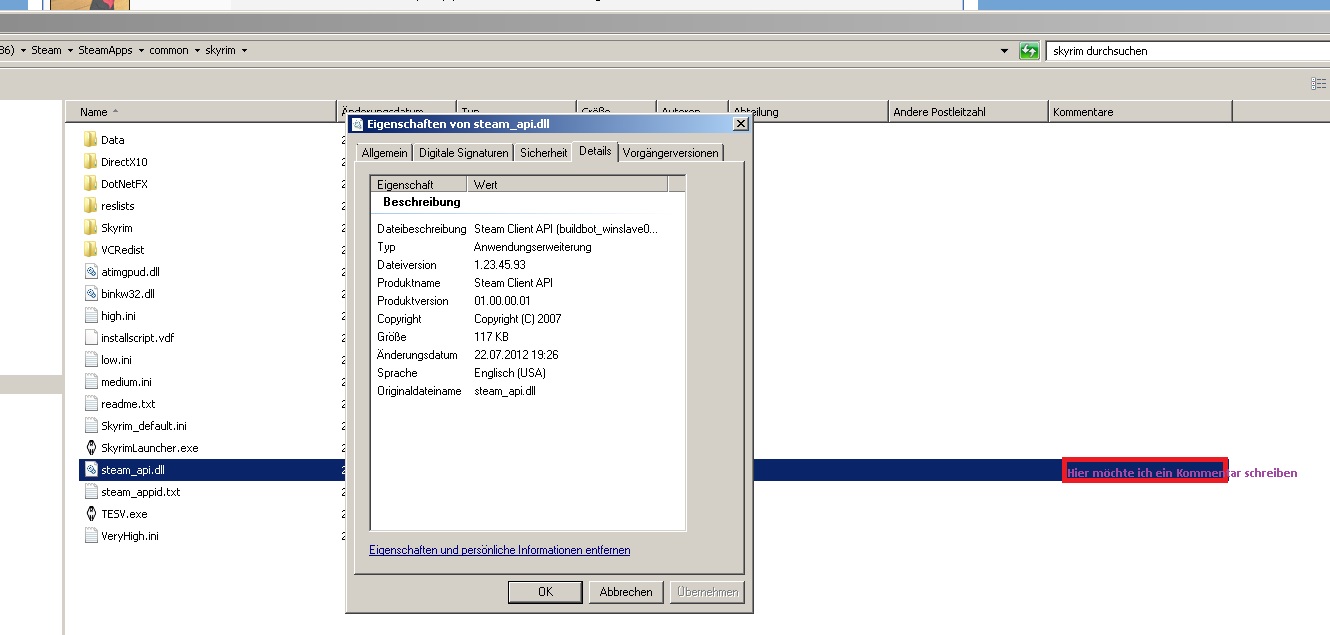The width and height of the screenshot is (1330, 635).
Task: Select the Größe value 117 KB
Action: [x=491, y=337]
